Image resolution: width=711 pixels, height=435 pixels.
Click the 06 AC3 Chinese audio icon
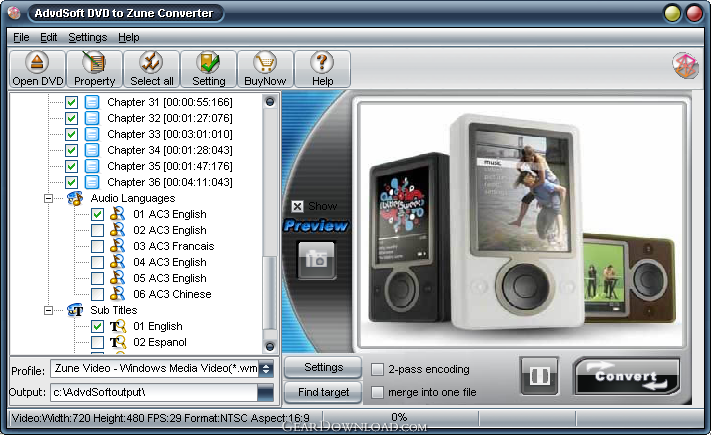point(117,294)
